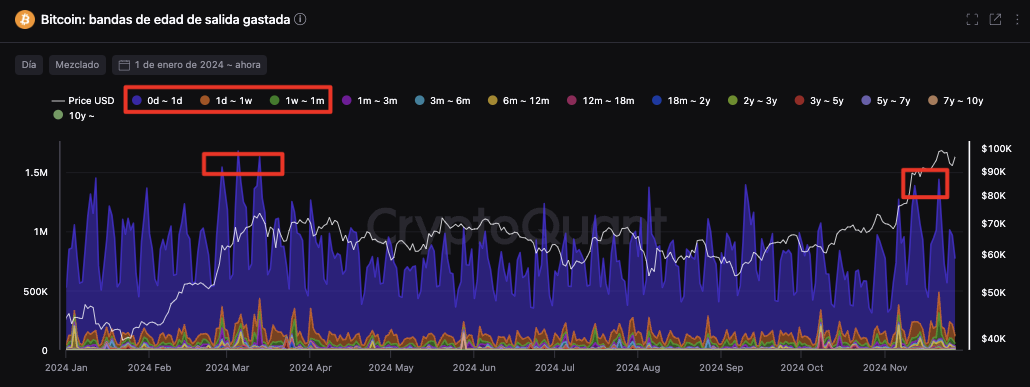Image resolution: width=1030 pixels, height=387 pixels.
Task: Click the $40K price axis label
Action: point(993,338)
